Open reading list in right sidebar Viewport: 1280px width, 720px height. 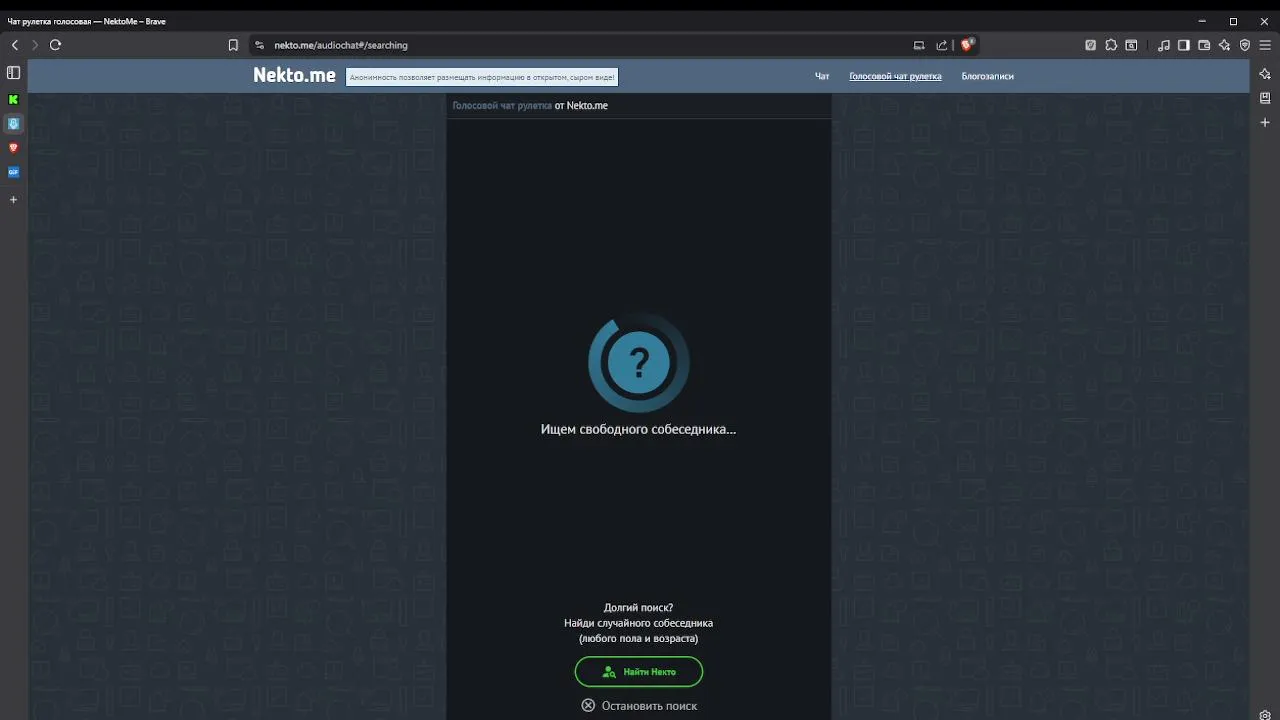click(1265, 98)
